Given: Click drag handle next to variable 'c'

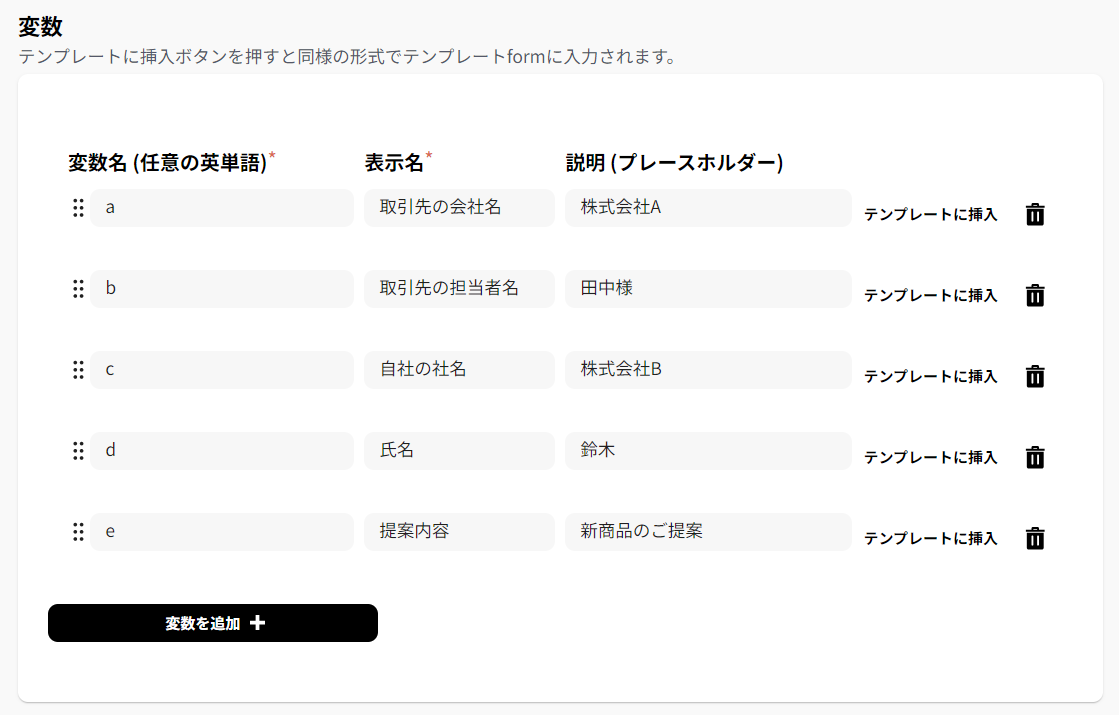Looking at the screenshot, I should (x=78, y=370).
